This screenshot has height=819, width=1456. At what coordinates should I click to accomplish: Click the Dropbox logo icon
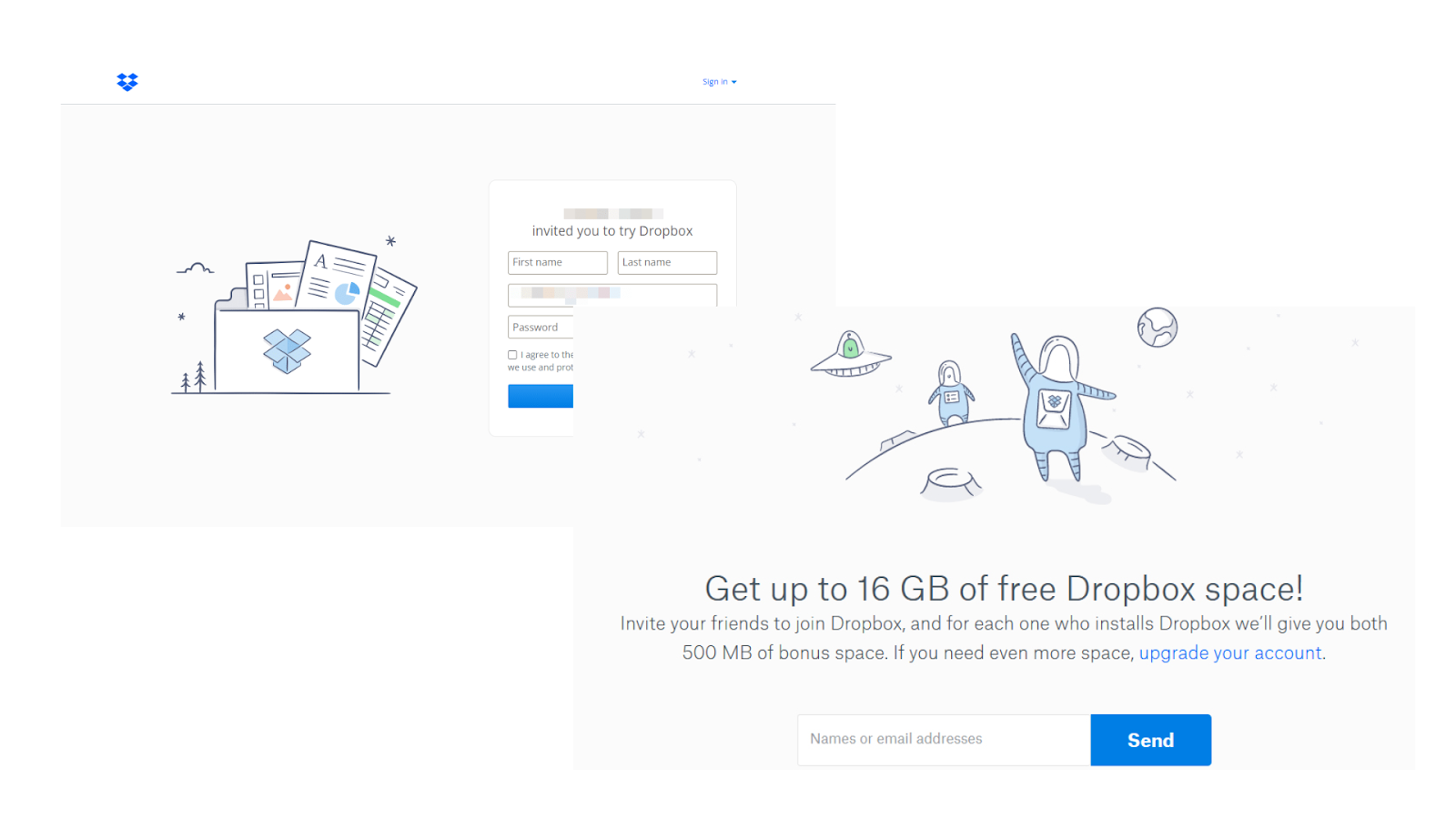point(127,82)
